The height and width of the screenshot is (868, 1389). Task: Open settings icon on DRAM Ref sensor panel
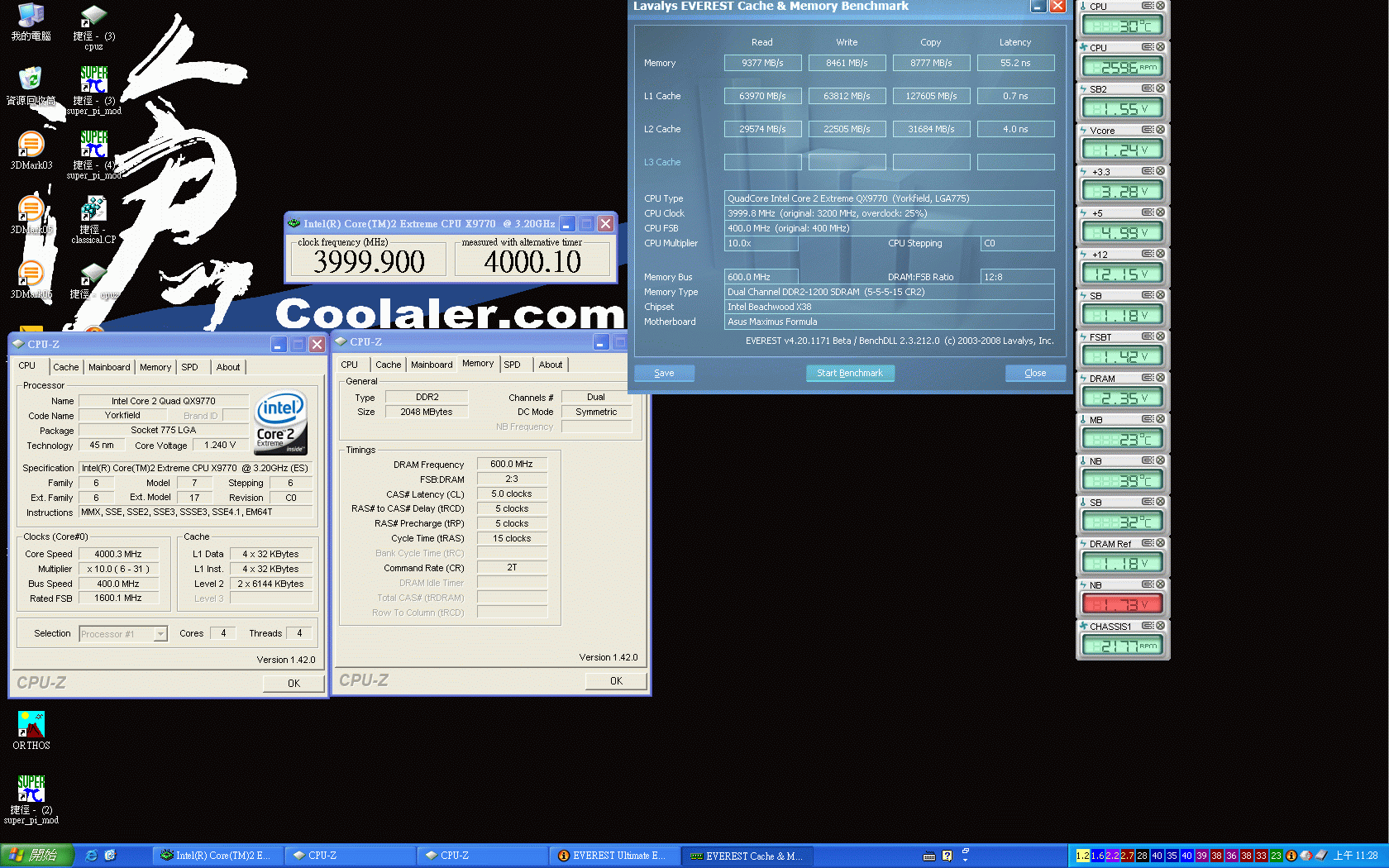pos(1148,543)
